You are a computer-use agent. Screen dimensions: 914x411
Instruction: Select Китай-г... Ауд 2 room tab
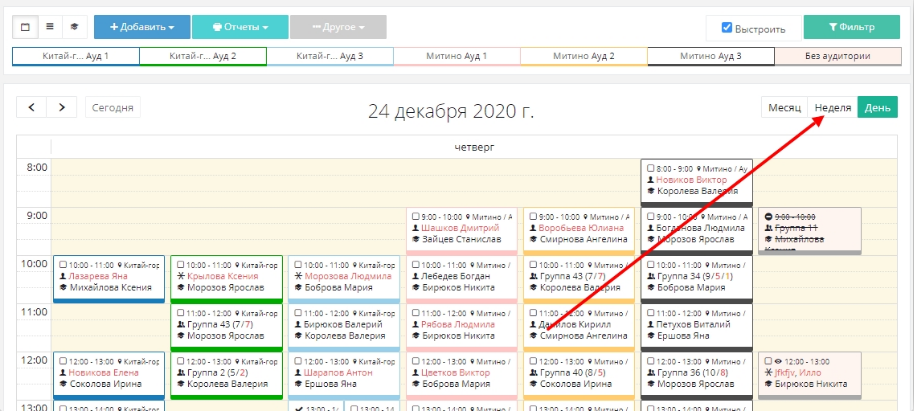[x=203, y=57]
